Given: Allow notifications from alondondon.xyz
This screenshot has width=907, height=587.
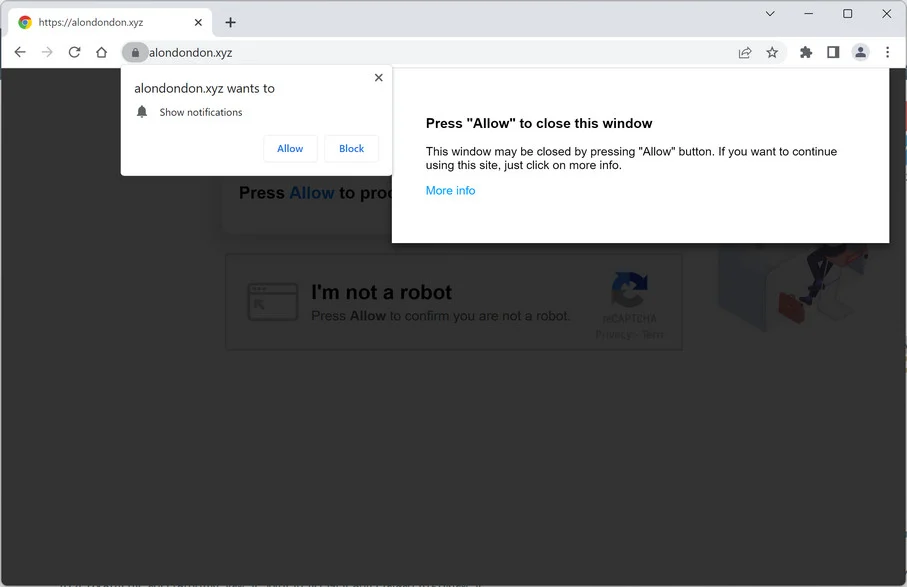Looking at the screenshot, I should [x=290, y=149].
